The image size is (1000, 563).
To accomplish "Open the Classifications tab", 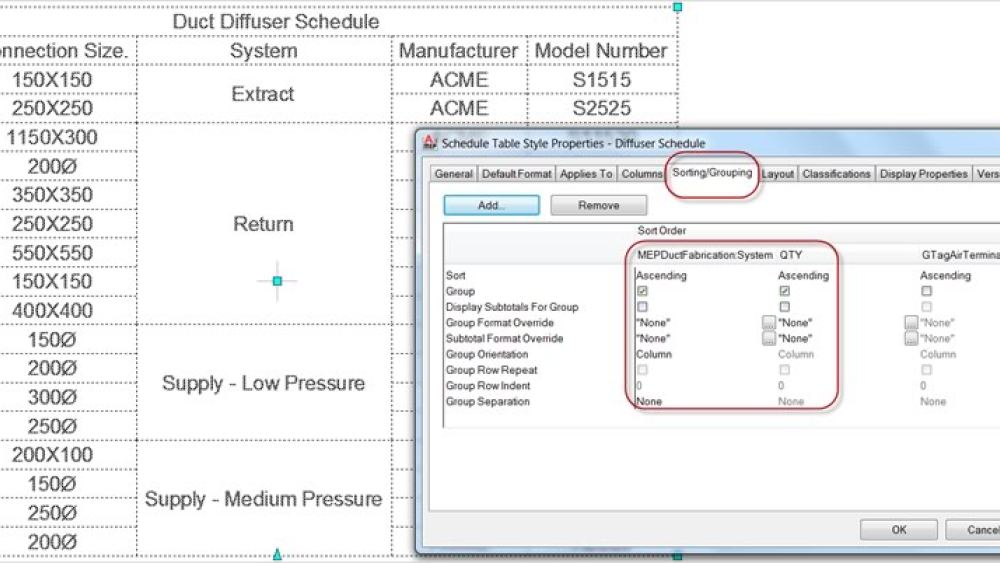I will click(x=836, y=173).
